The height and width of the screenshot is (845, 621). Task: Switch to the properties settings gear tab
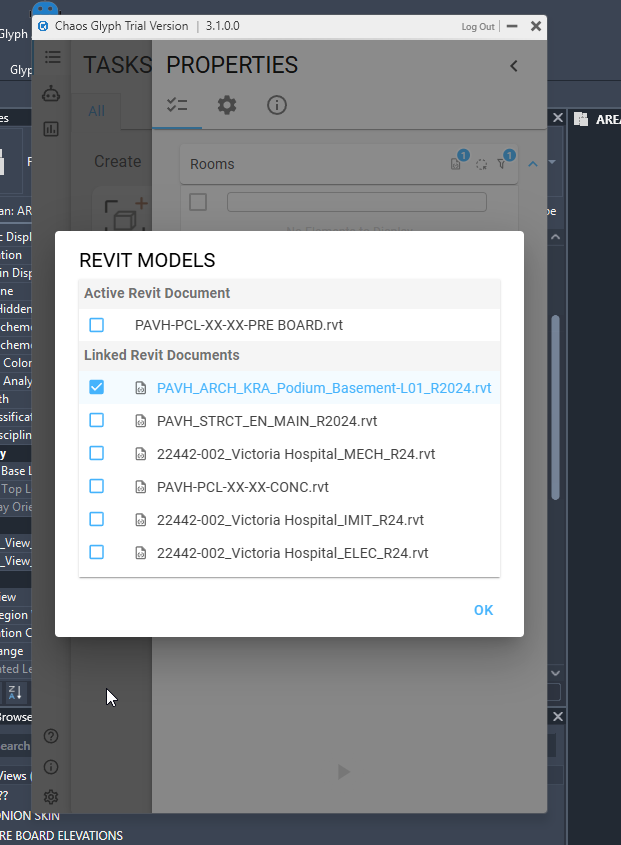point(227,105)
